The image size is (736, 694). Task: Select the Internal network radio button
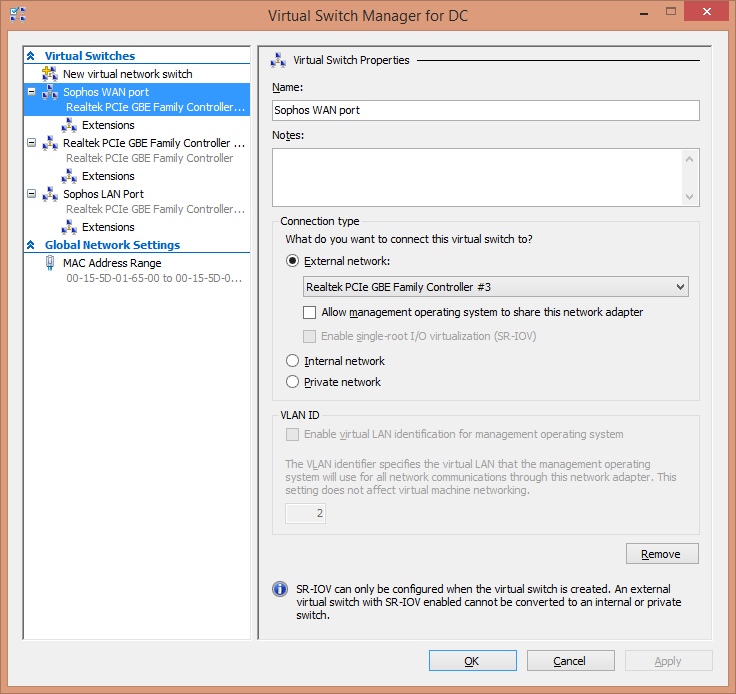pos(292,360)
